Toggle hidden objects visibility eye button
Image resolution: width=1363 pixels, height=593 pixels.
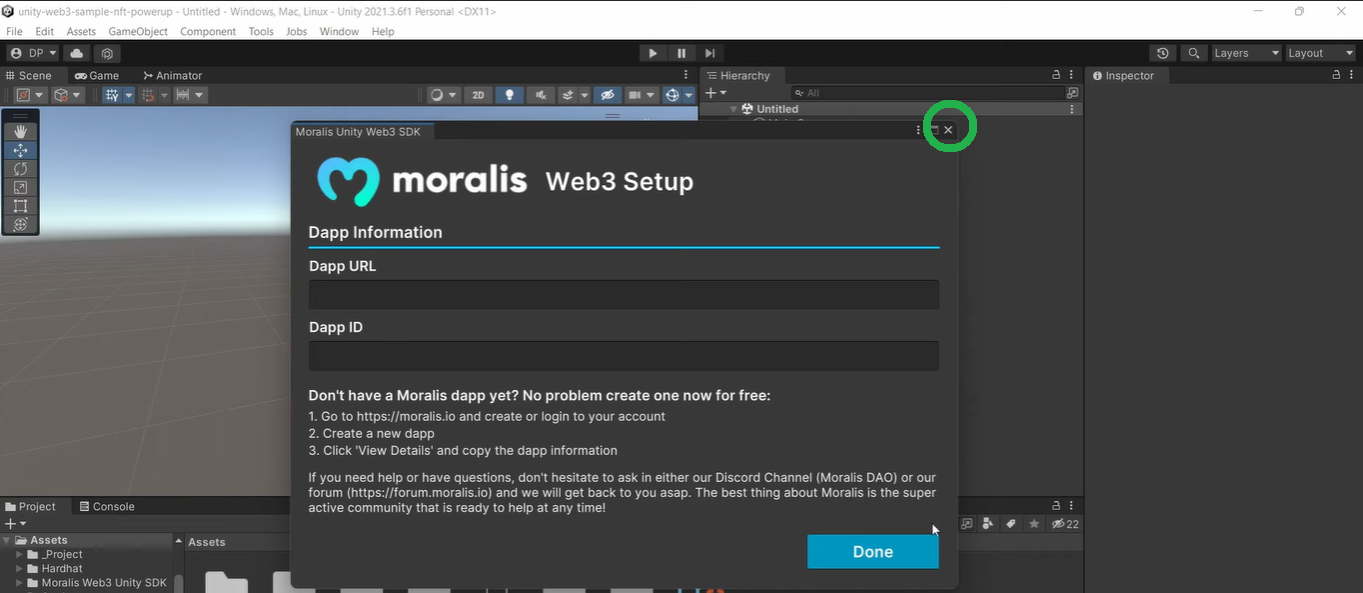click(606, 95)
